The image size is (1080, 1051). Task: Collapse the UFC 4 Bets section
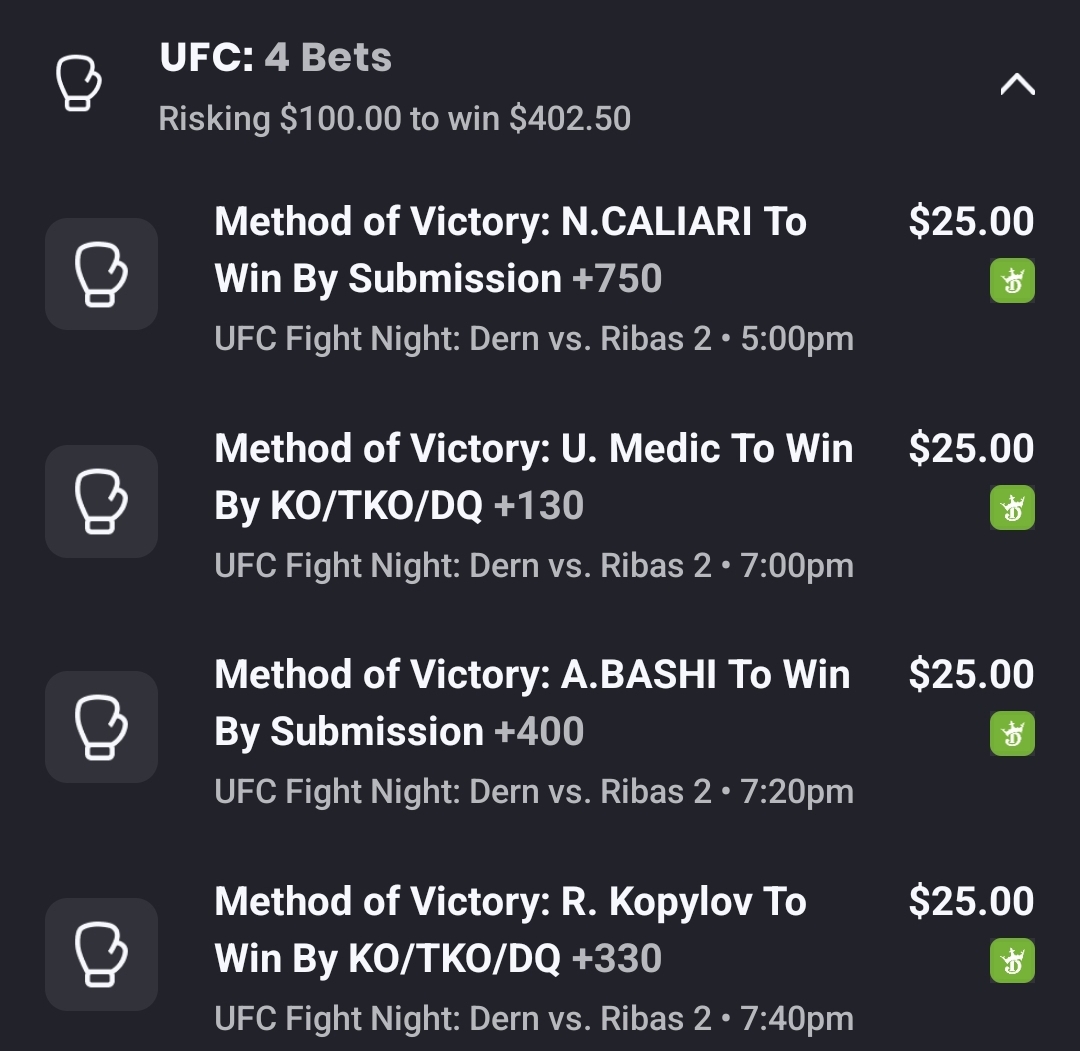point(1017,85)
